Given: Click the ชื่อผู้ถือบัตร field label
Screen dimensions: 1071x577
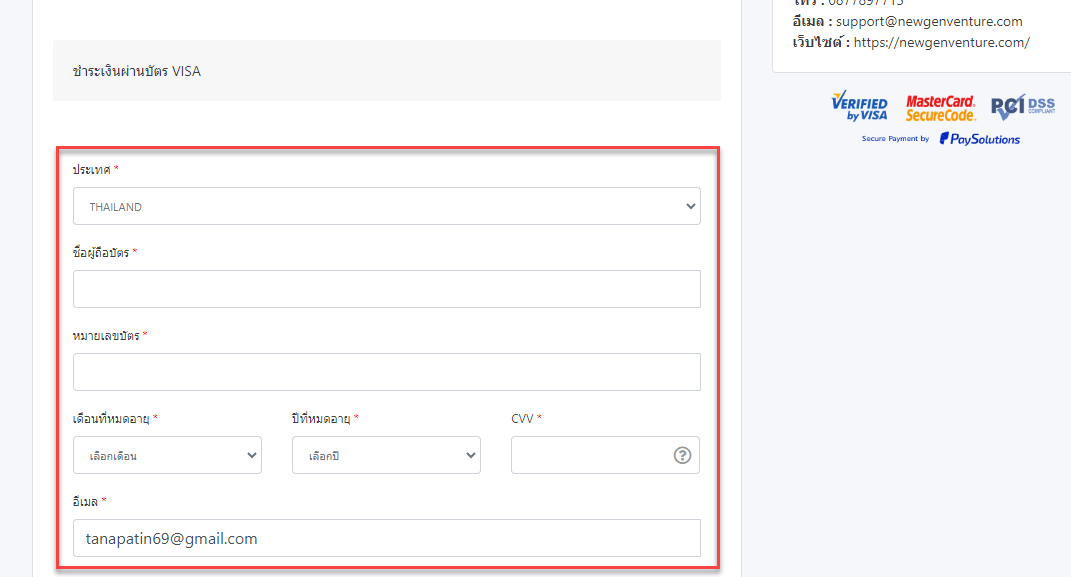Looking at the screenshot, I should 101,253.
